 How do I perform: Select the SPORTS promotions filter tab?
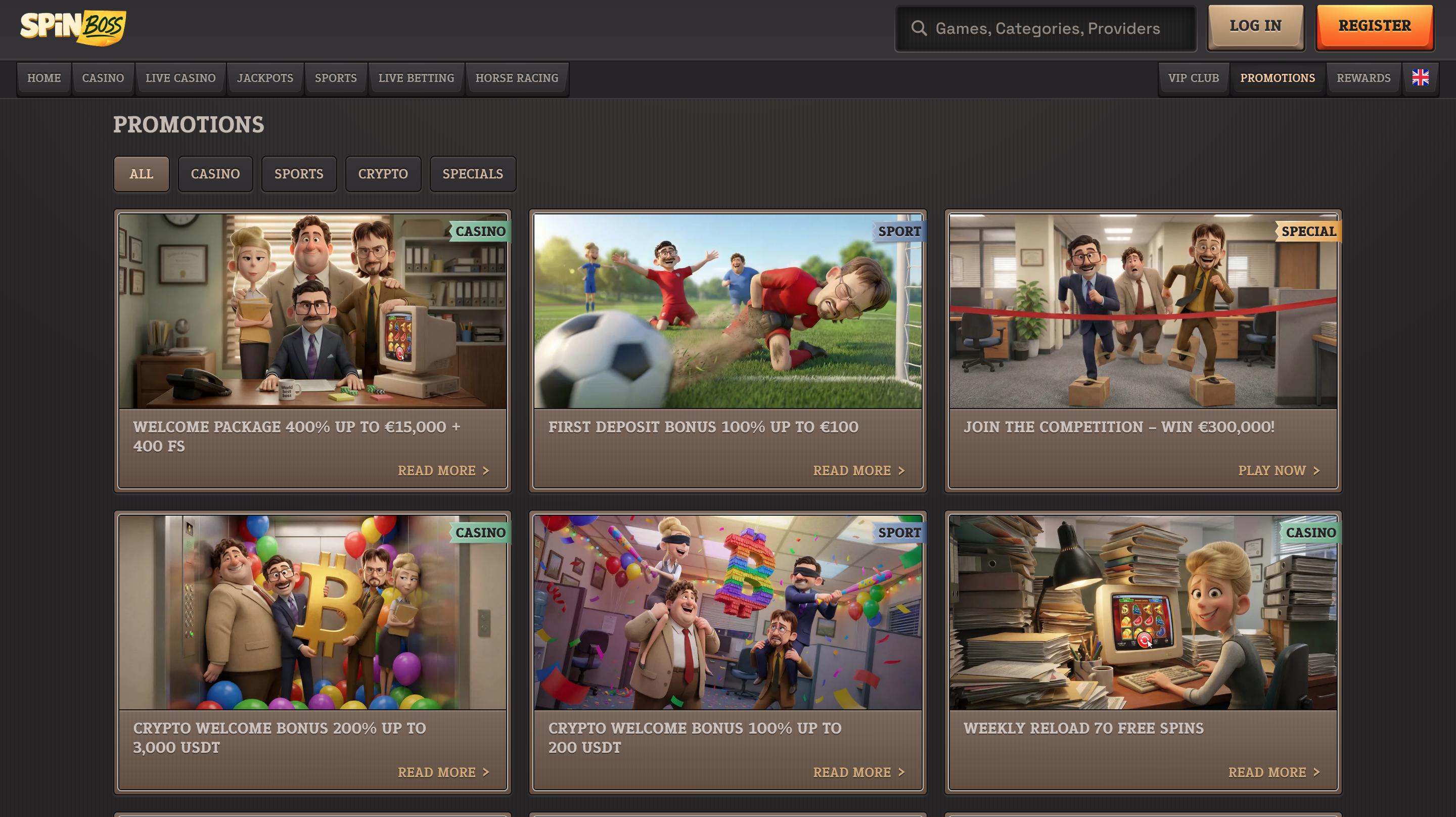point(299,174)
